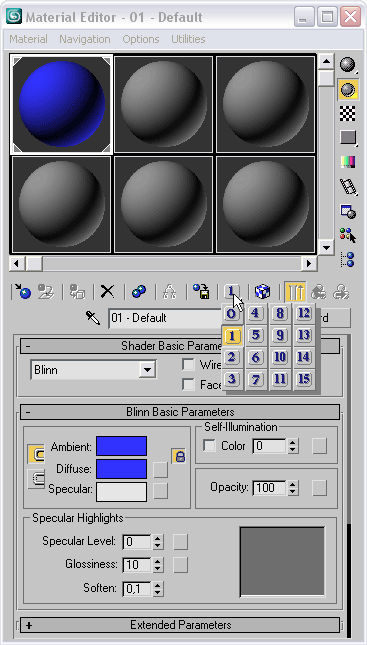
Task: Click Show Map in Viewport cube icon
Action: pyautogui.click(x=262, y=292)
